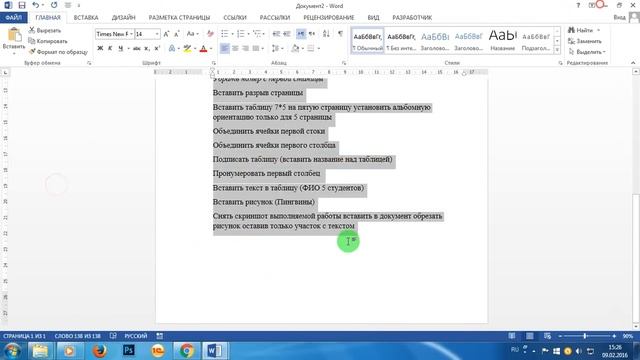The image size is (640, 360).
Task: Toggle Underline (Ч) formatting
Action: (x=120, y=48)
